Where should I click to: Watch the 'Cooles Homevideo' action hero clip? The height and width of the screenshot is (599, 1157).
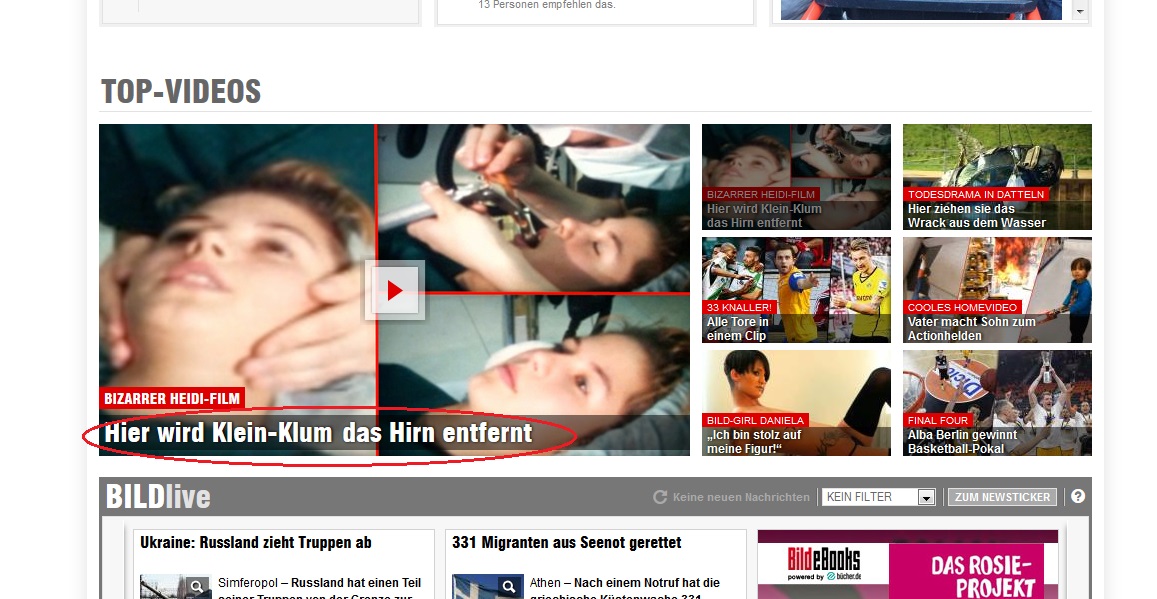coord(996,290)
